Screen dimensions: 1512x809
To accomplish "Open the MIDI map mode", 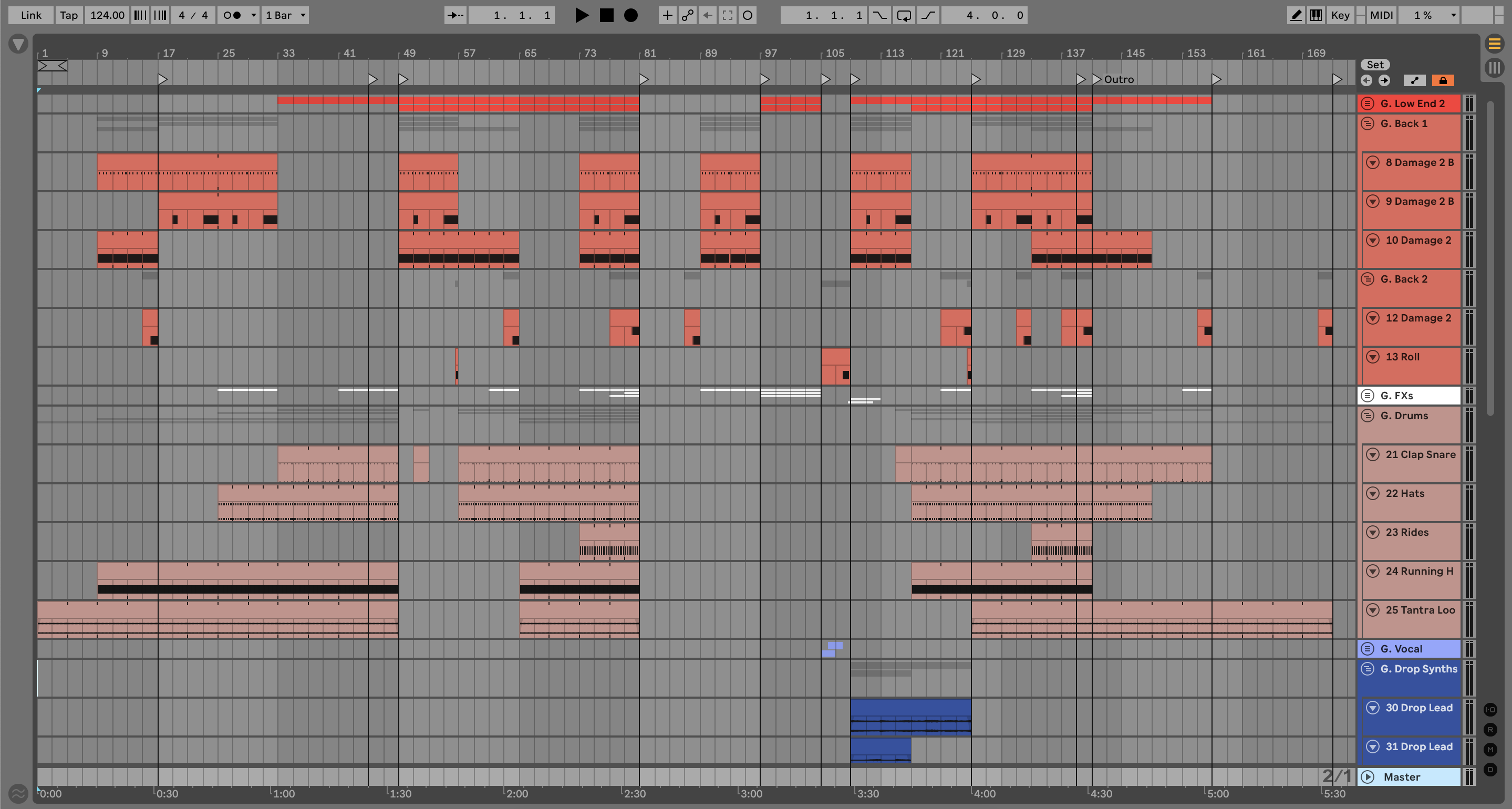I will (x=1381, y=15).
